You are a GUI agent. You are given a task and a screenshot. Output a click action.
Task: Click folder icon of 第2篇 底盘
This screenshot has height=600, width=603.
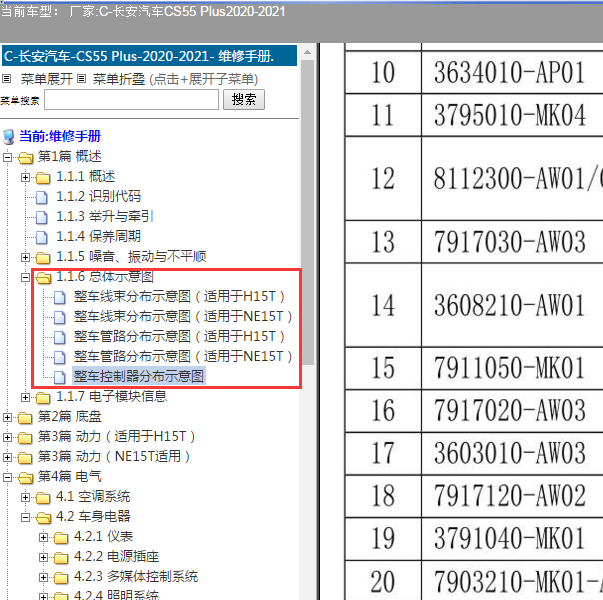pyautogui.click(x=25, y=417)
